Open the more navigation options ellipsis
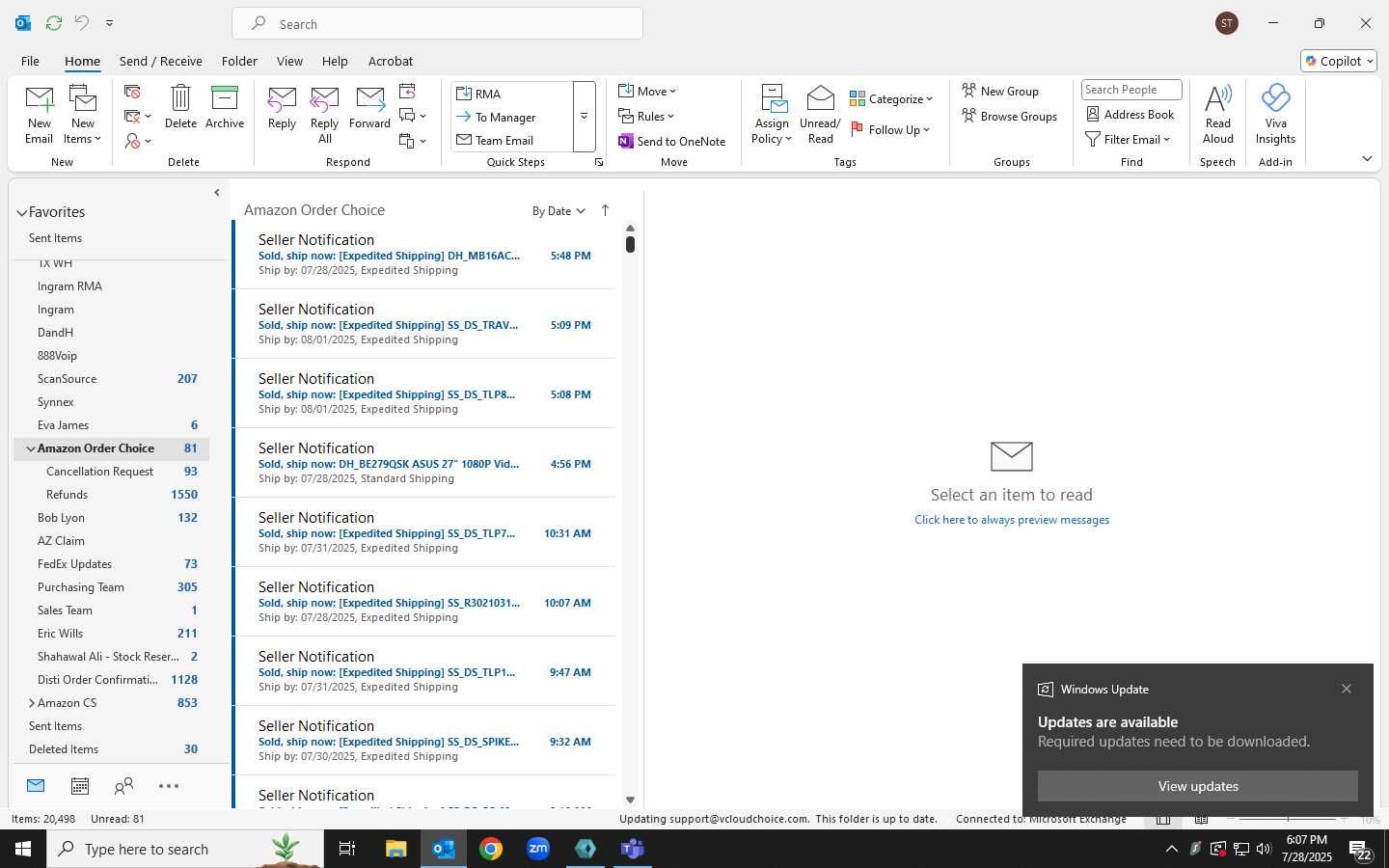Viewport: 1389px width, 868px height. tap(169, 786)
